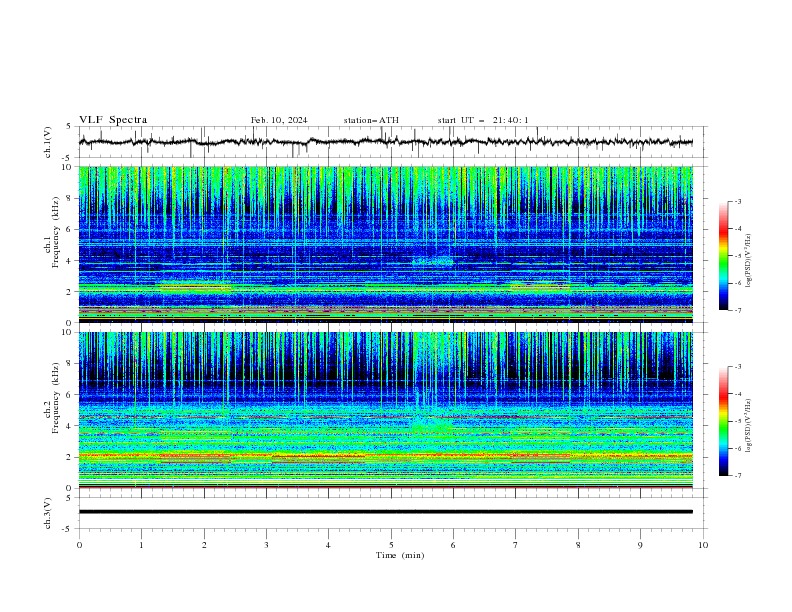Screen dimensions: 792x612
Task: Click the time axis tick label "0"
Action: (x=79, y=545)
